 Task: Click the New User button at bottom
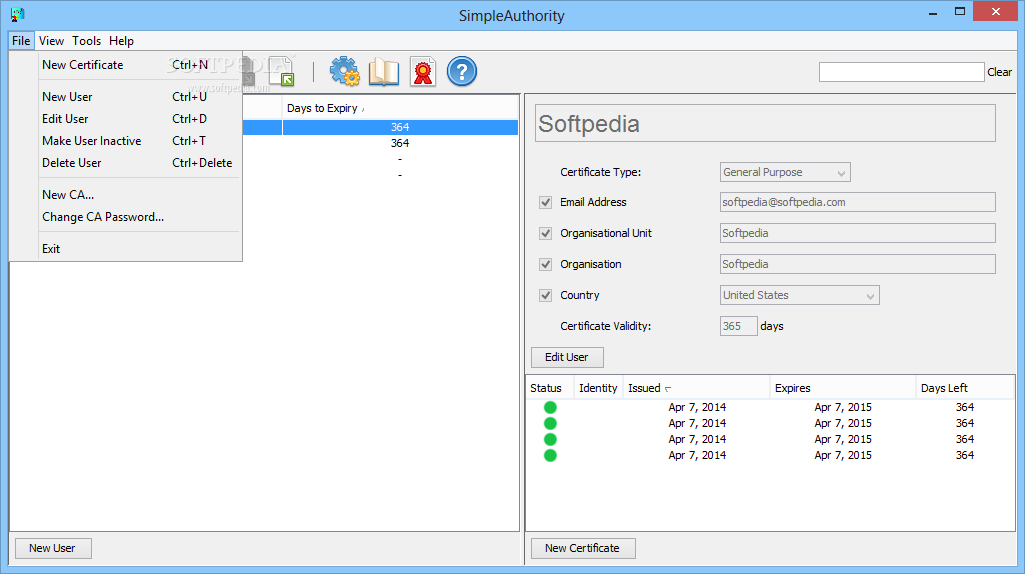click(x=52, y=548)
